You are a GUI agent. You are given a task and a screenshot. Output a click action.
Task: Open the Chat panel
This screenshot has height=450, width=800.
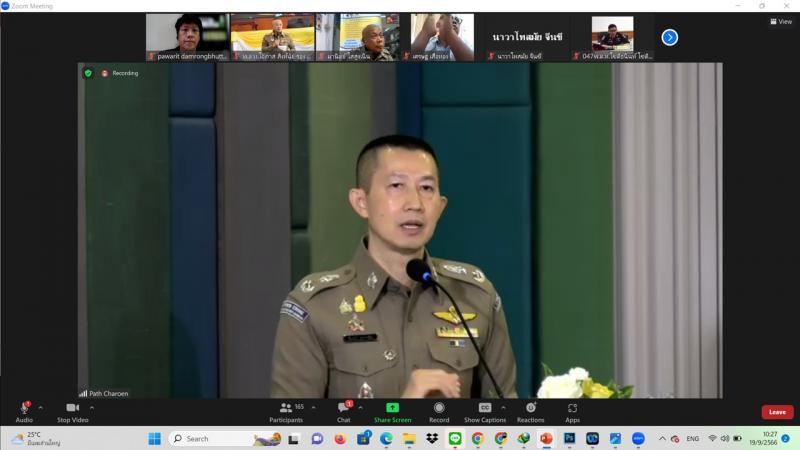coord(344,412)
